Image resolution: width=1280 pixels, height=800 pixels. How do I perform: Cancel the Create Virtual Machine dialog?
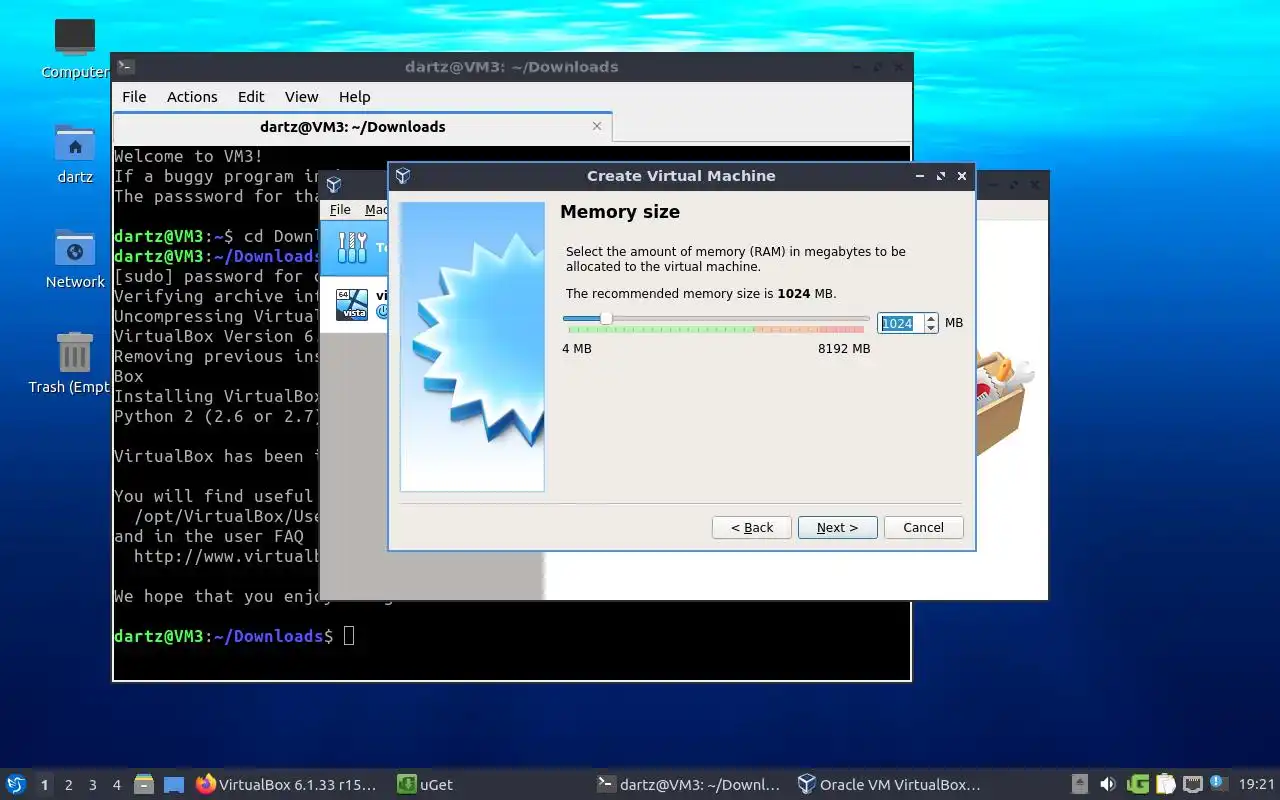pos(923,528)
